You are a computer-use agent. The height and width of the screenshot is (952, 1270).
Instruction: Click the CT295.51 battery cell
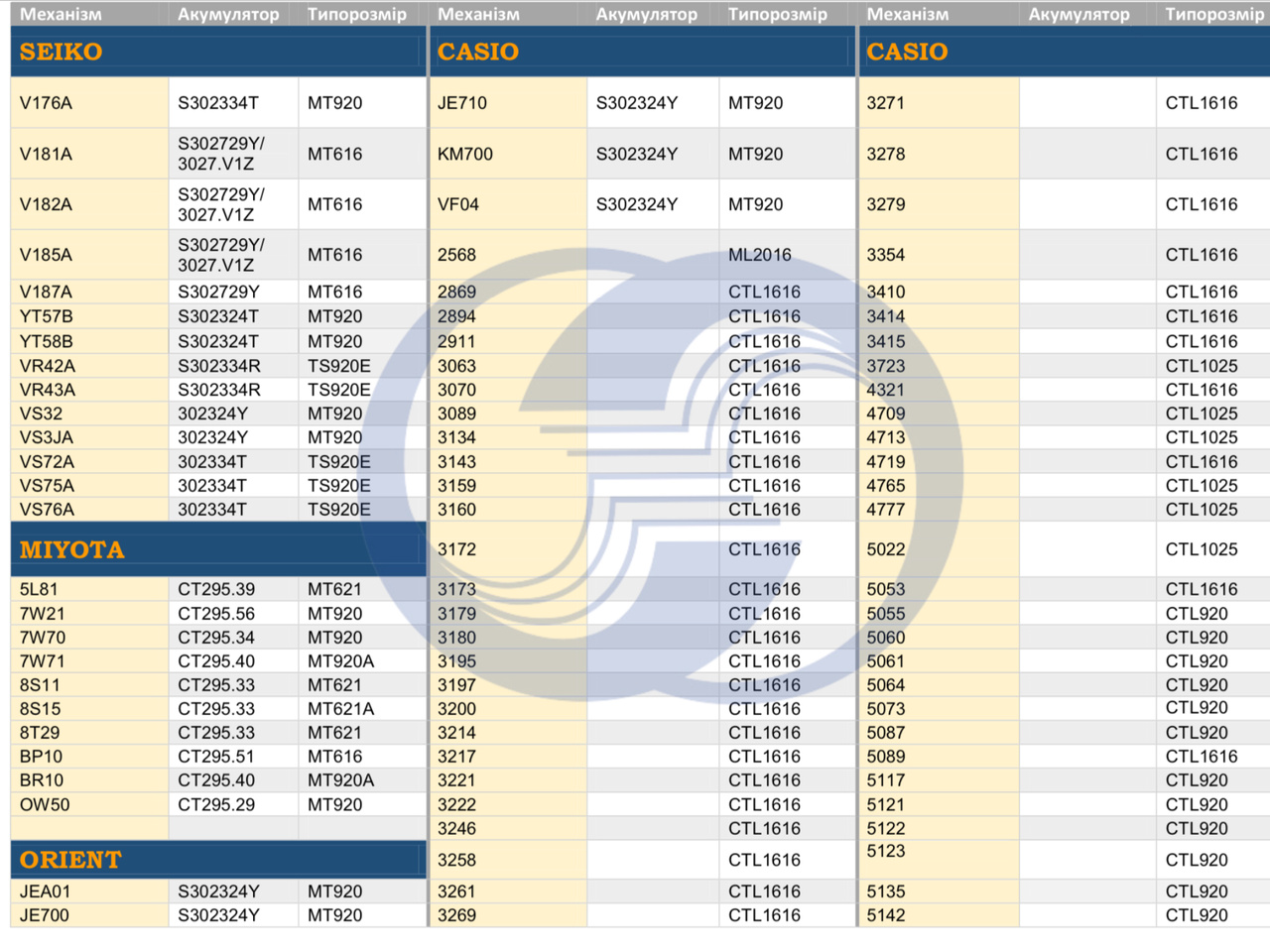[x=216, y=757]
